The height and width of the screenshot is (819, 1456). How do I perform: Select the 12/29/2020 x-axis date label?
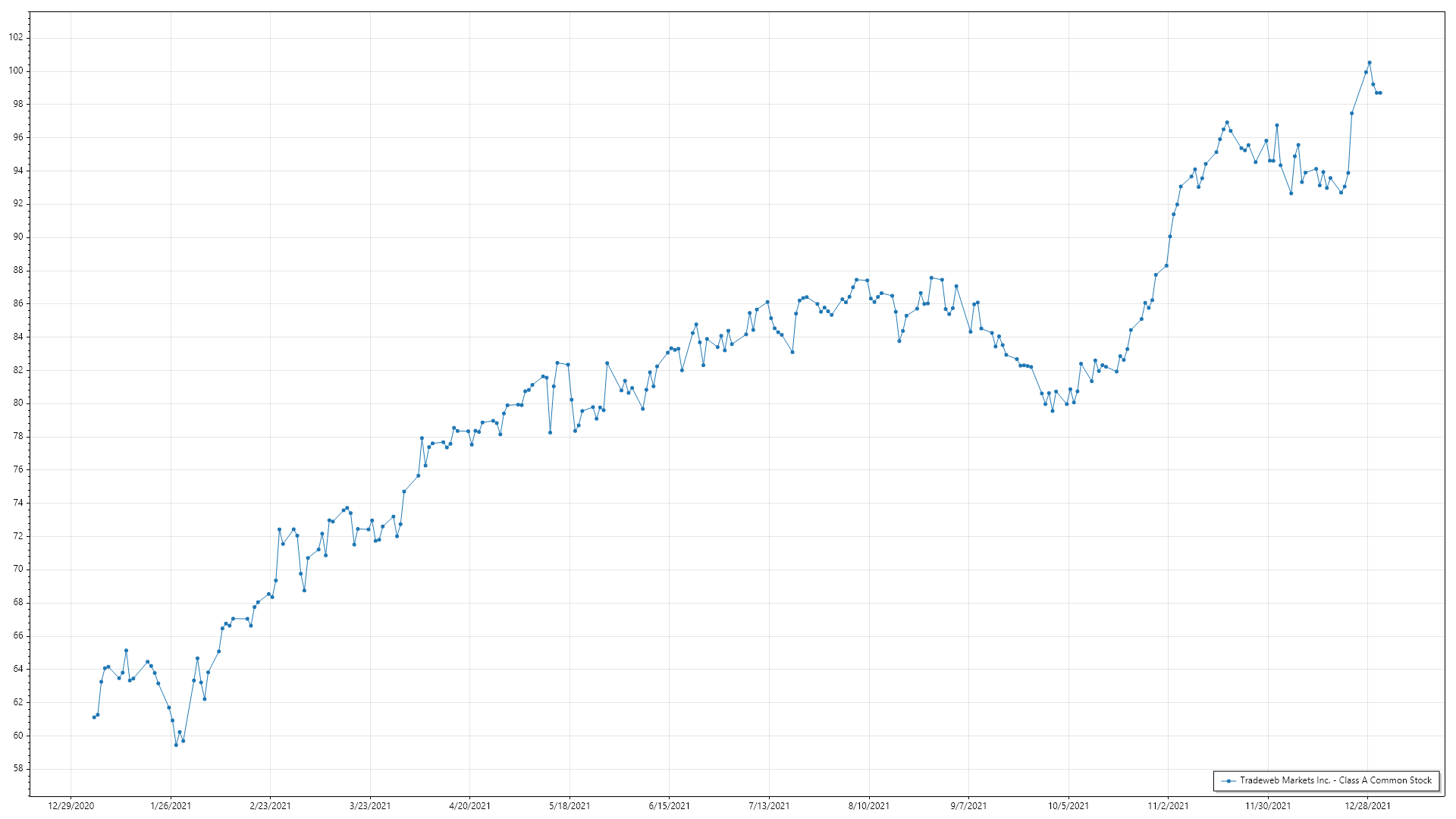click(x=71, y=806)
